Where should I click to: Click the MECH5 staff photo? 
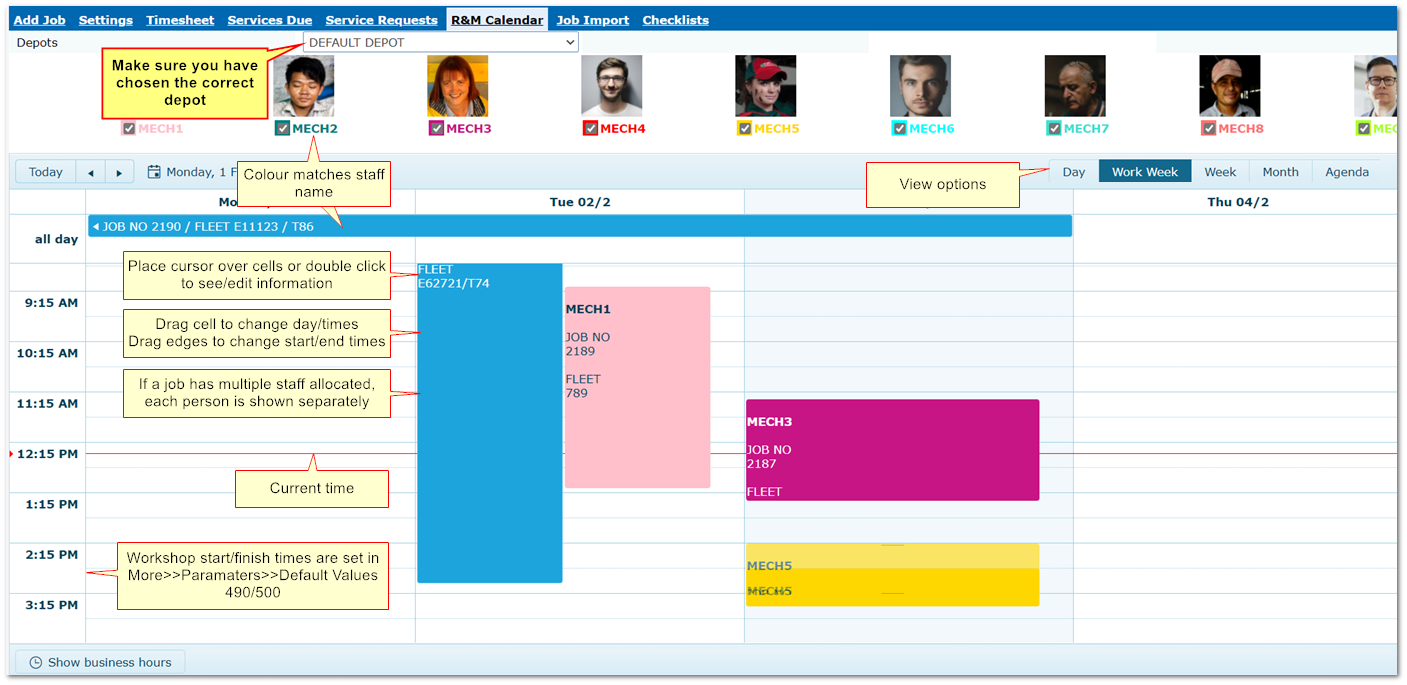[766, 86]
